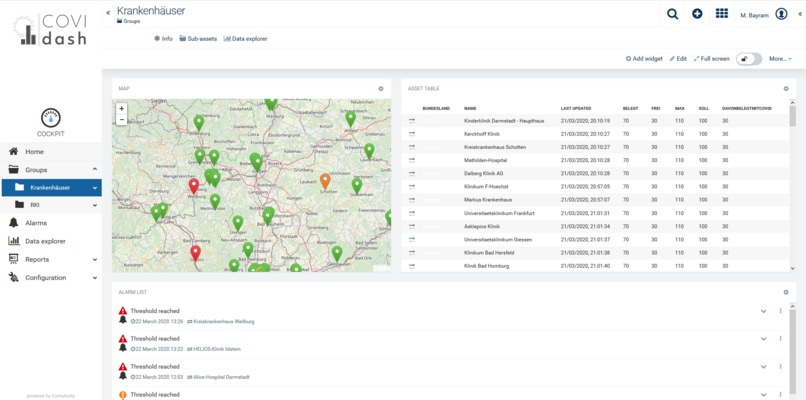
Task: Collapse the right drawer arrow
Action: click(800, 14)
